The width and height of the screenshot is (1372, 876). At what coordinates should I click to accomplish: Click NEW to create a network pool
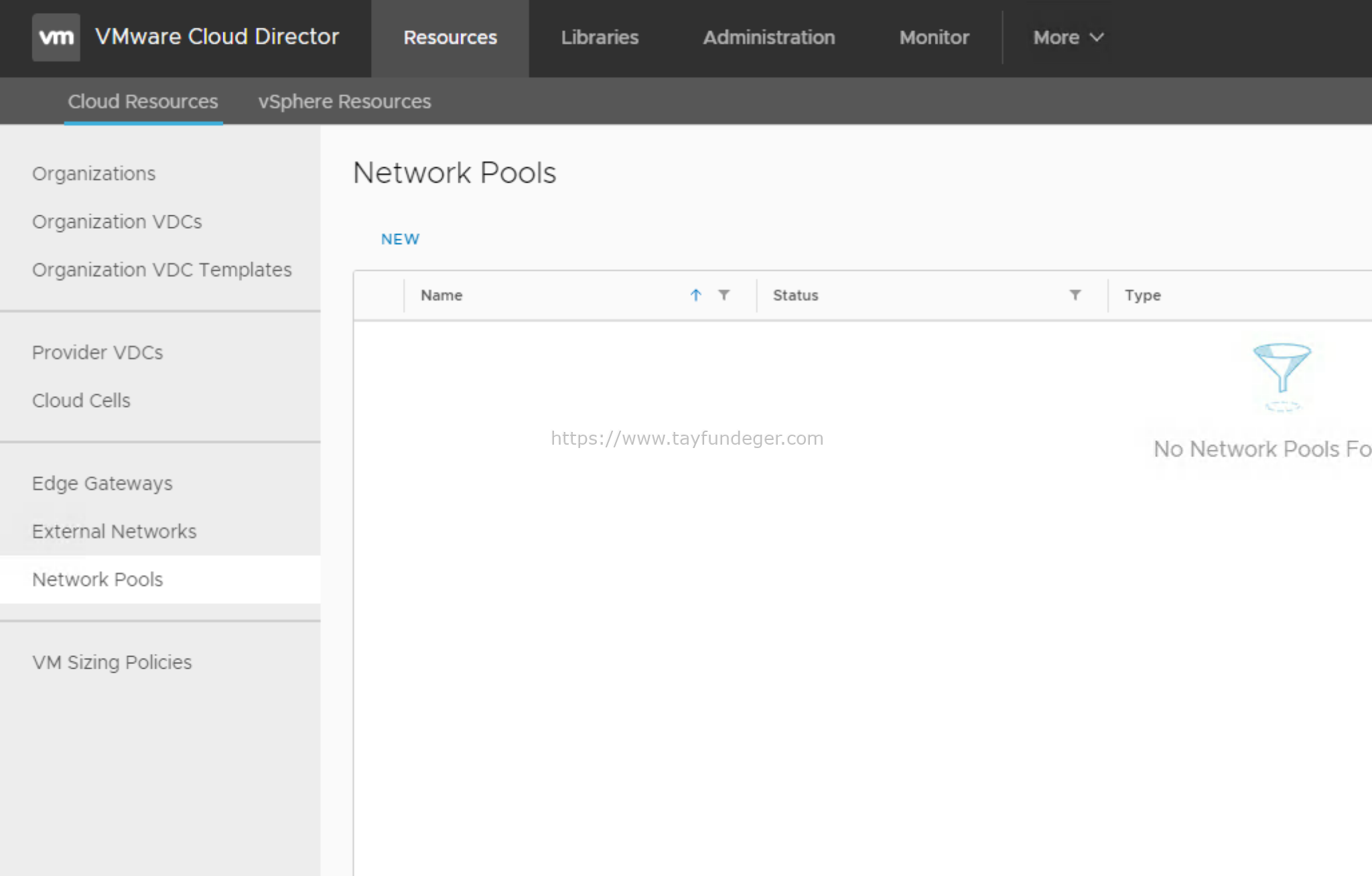click(400, 238)
